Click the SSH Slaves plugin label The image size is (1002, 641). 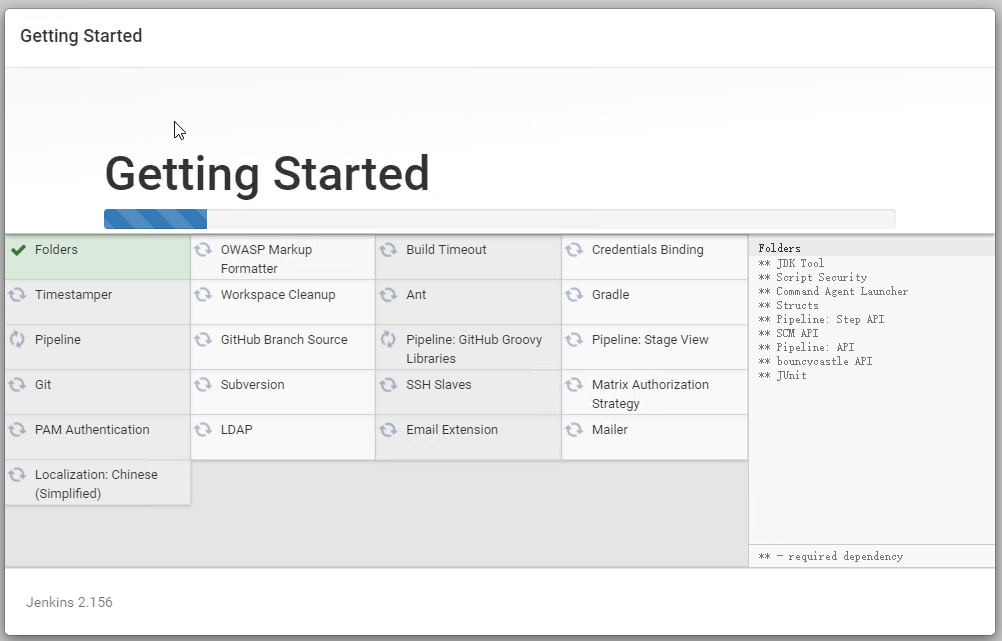(x=438, y=385)
